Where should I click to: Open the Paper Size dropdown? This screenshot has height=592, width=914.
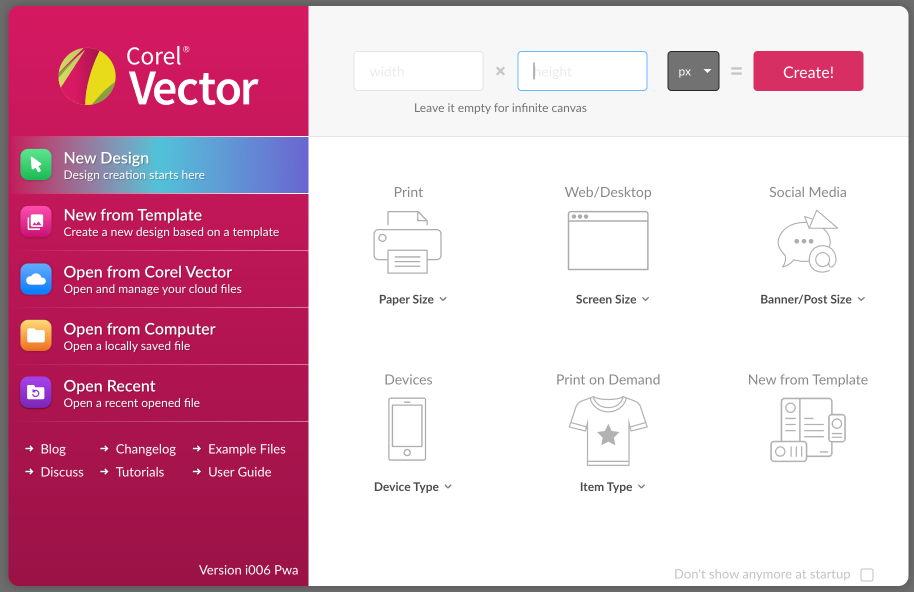point(412,298)
